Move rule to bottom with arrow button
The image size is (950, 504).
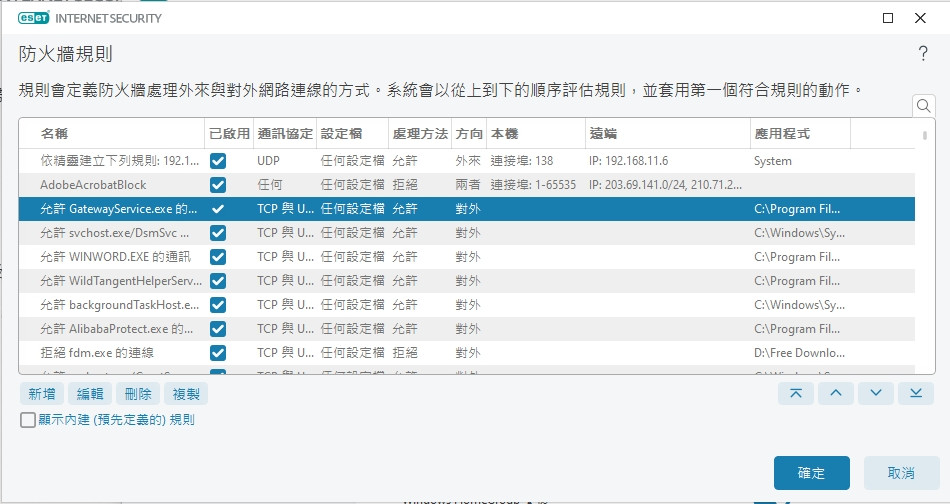915,394
